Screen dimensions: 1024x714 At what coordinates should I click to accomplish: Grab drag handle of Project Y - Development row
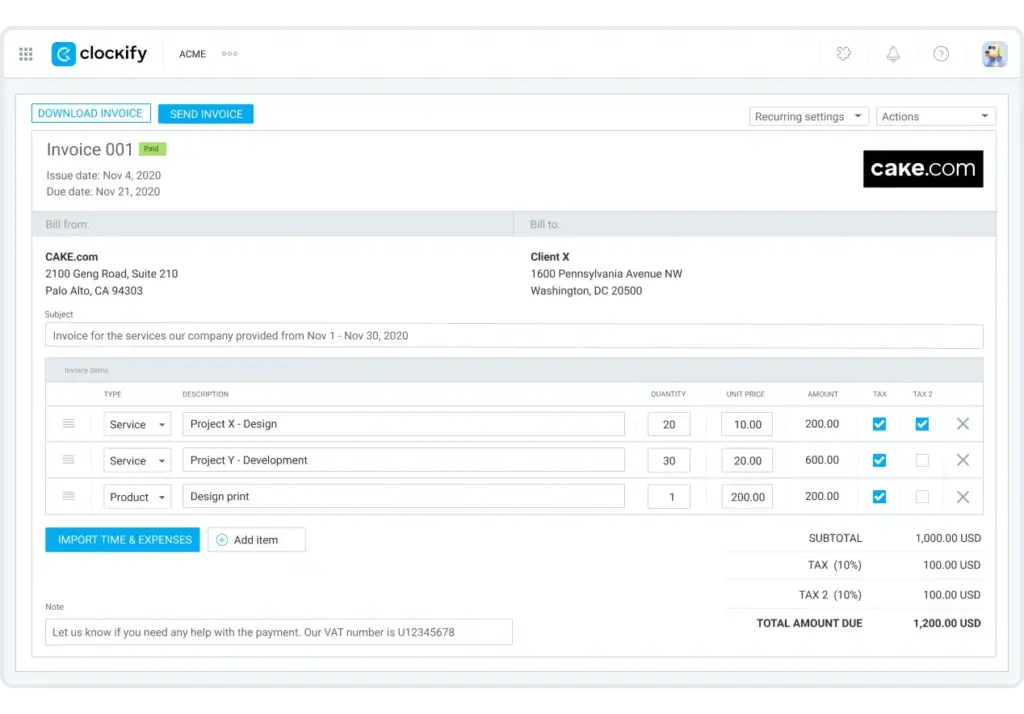[69, 460]
